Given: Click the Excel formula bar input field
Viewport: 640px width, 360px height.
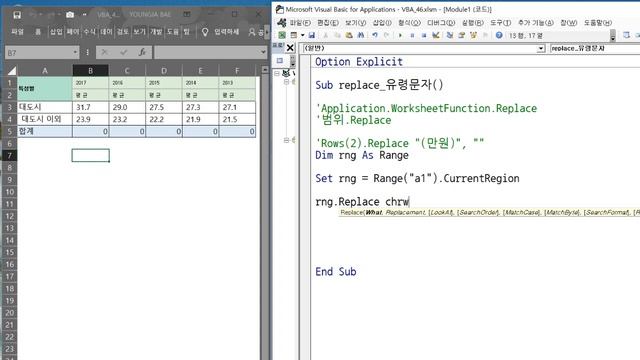Looking at the screenshot, I should (207, 52).
